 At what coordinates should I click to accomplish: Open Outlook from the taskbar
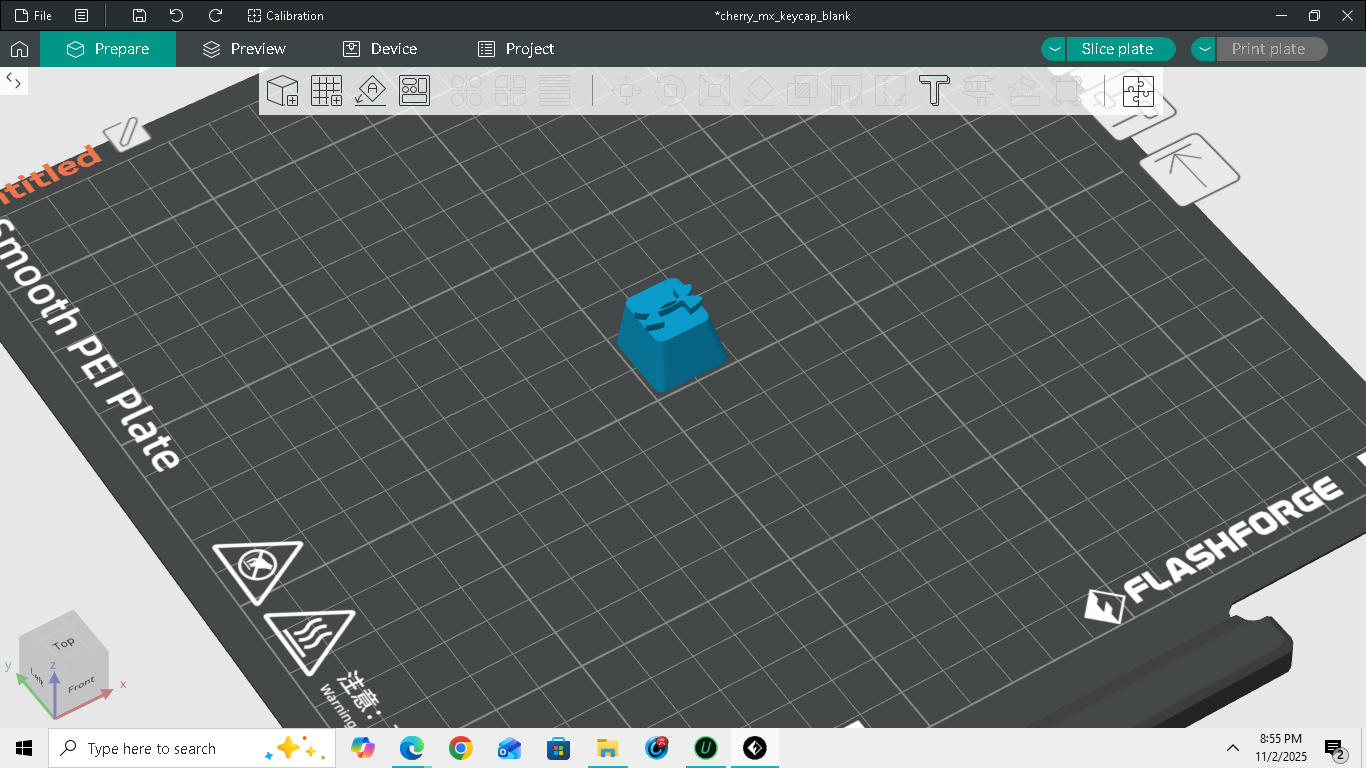coord(510,748)
